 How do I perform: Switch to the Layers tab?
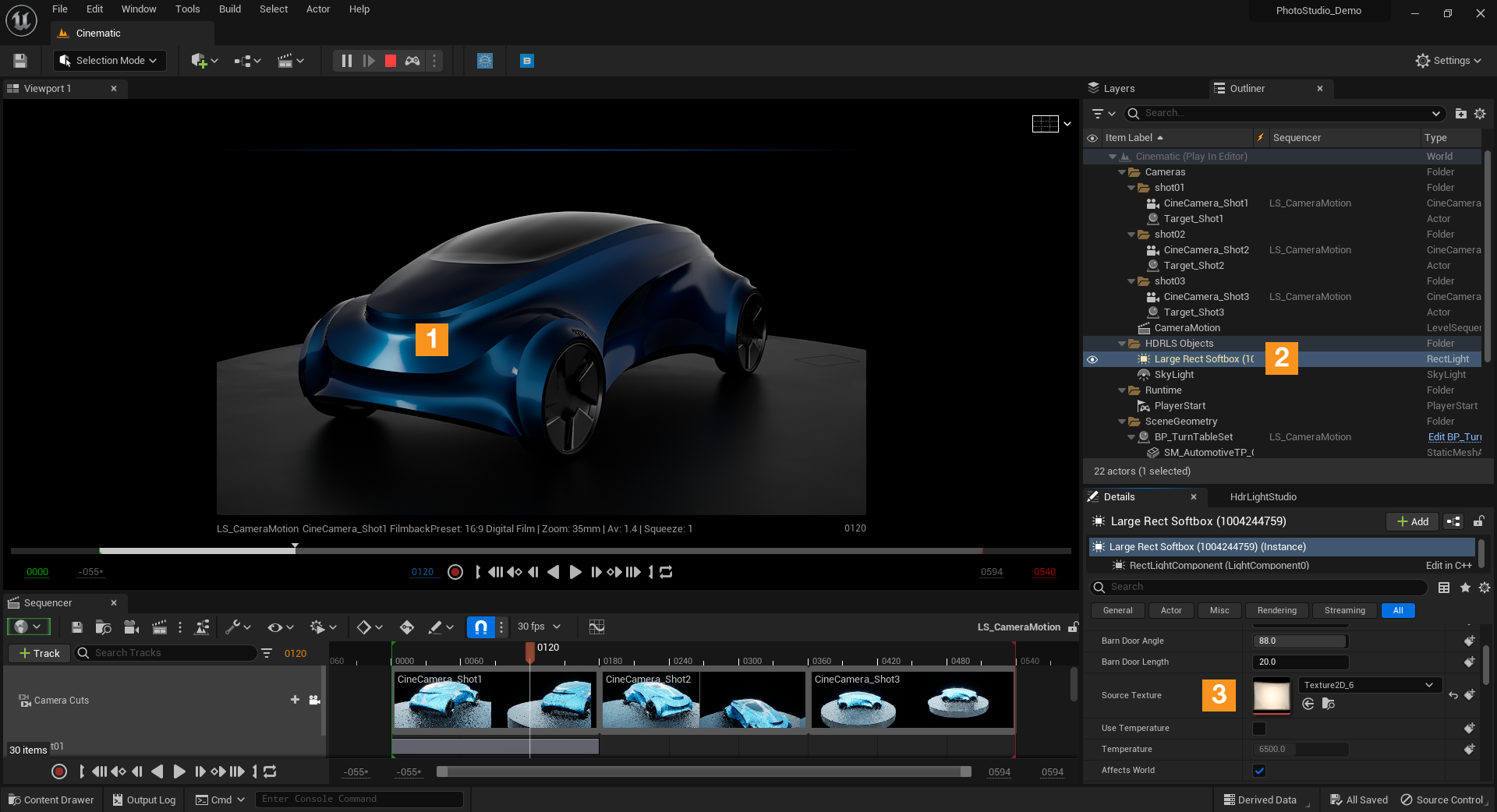pos(1112,89)
